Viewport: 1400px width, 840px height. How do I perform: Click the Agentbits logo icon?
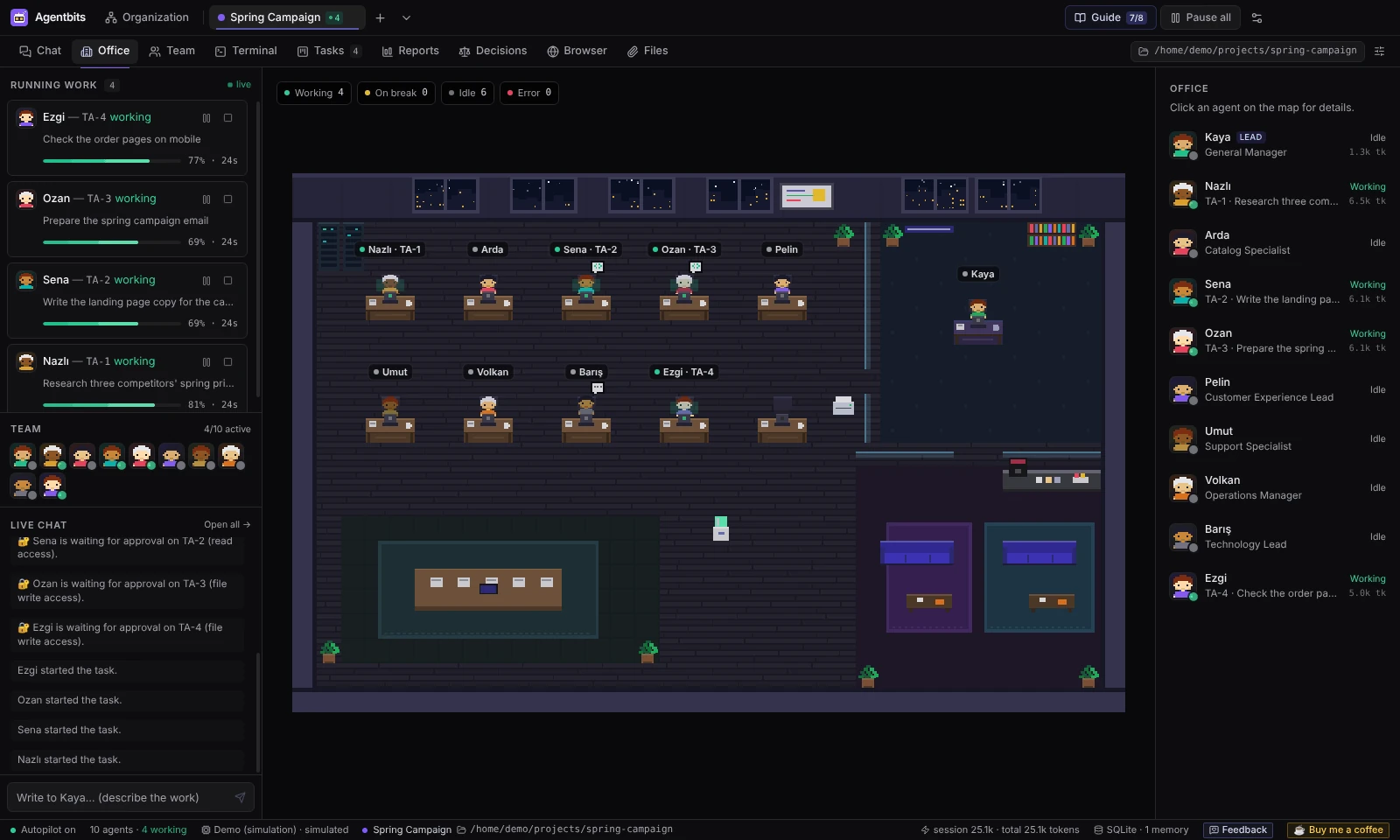point(19,17)
